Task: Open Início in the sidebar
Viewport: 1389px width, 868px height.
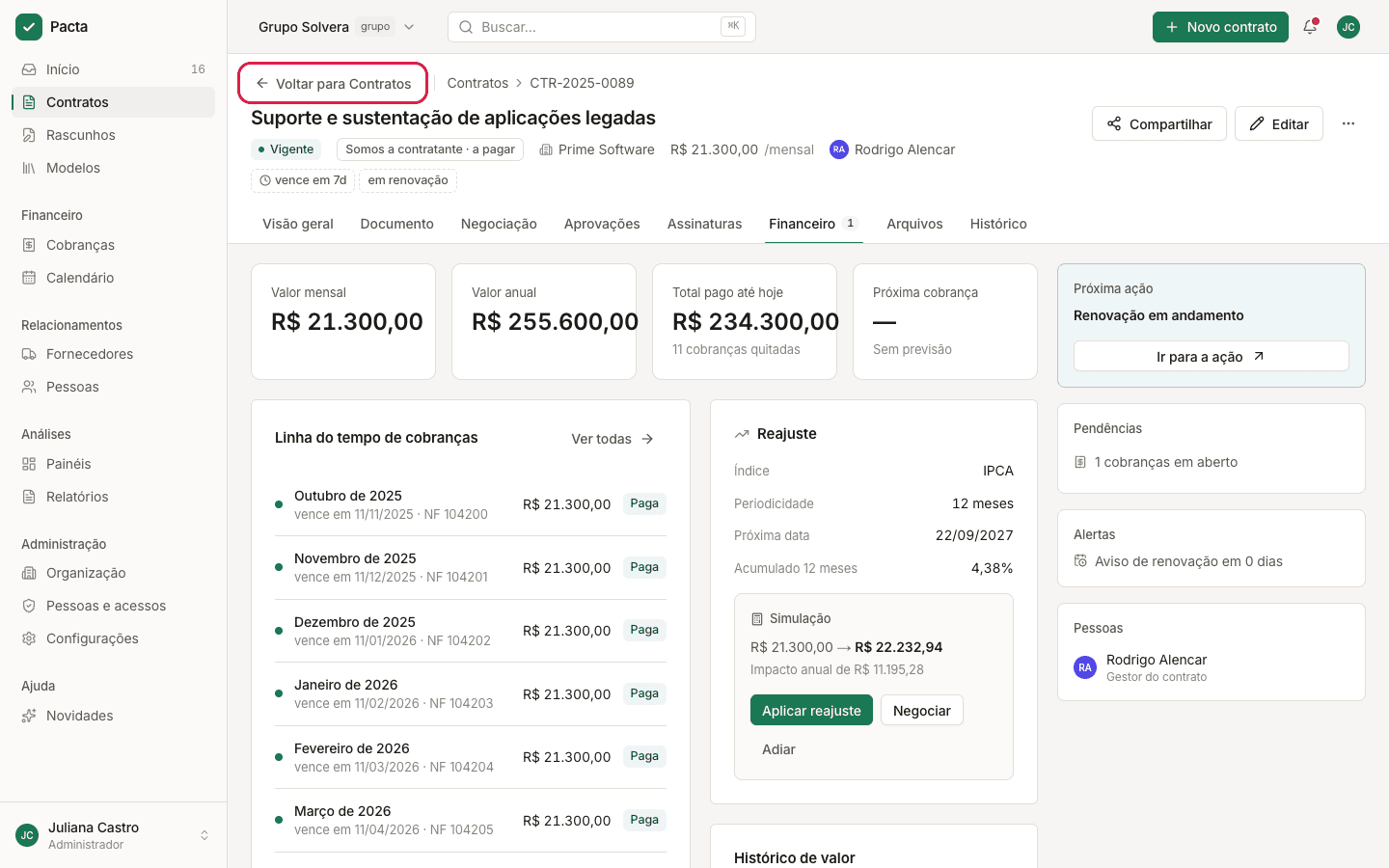Action: click(x=113, y=69)
